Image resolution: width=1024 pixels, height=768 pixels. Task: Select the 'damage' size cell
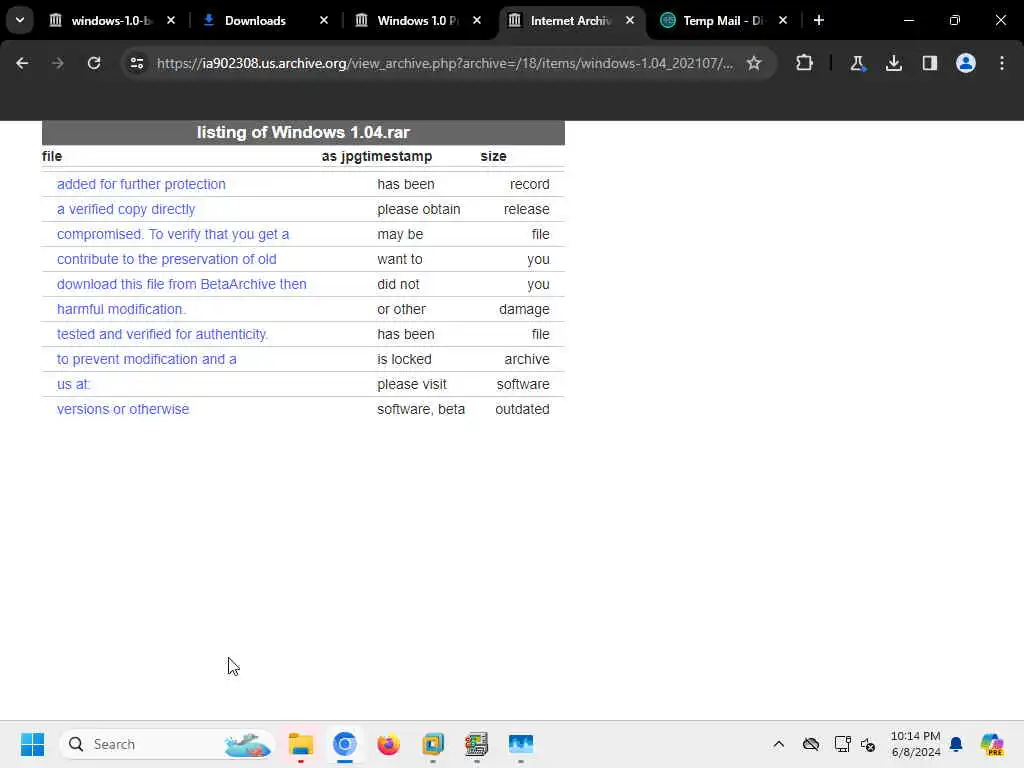click(524, 309)
